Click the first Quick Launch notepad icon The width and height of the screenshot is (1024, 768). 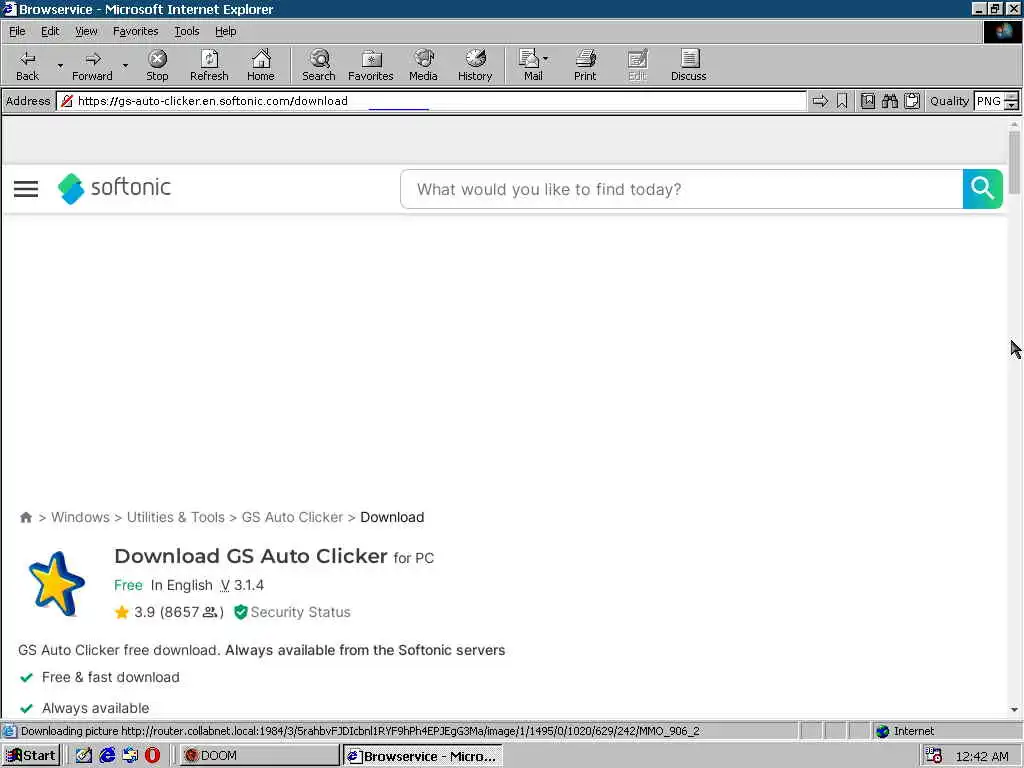pyautogui.click(x=84, y=756)
